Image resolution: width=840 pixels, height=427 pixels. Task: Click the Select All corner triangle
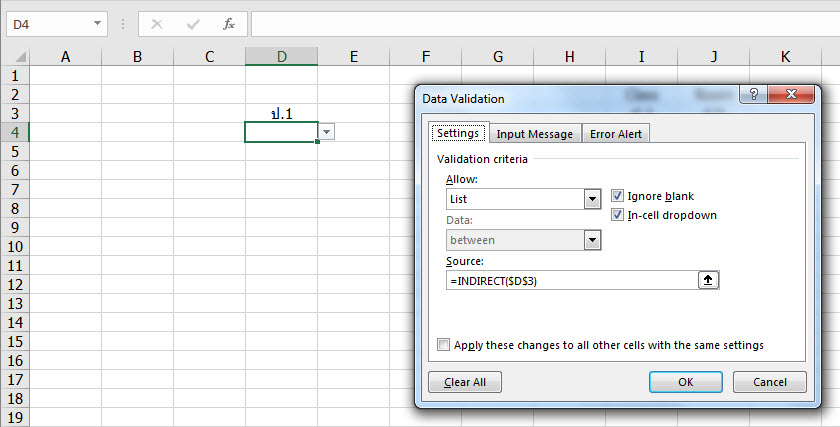click(15, 57)
